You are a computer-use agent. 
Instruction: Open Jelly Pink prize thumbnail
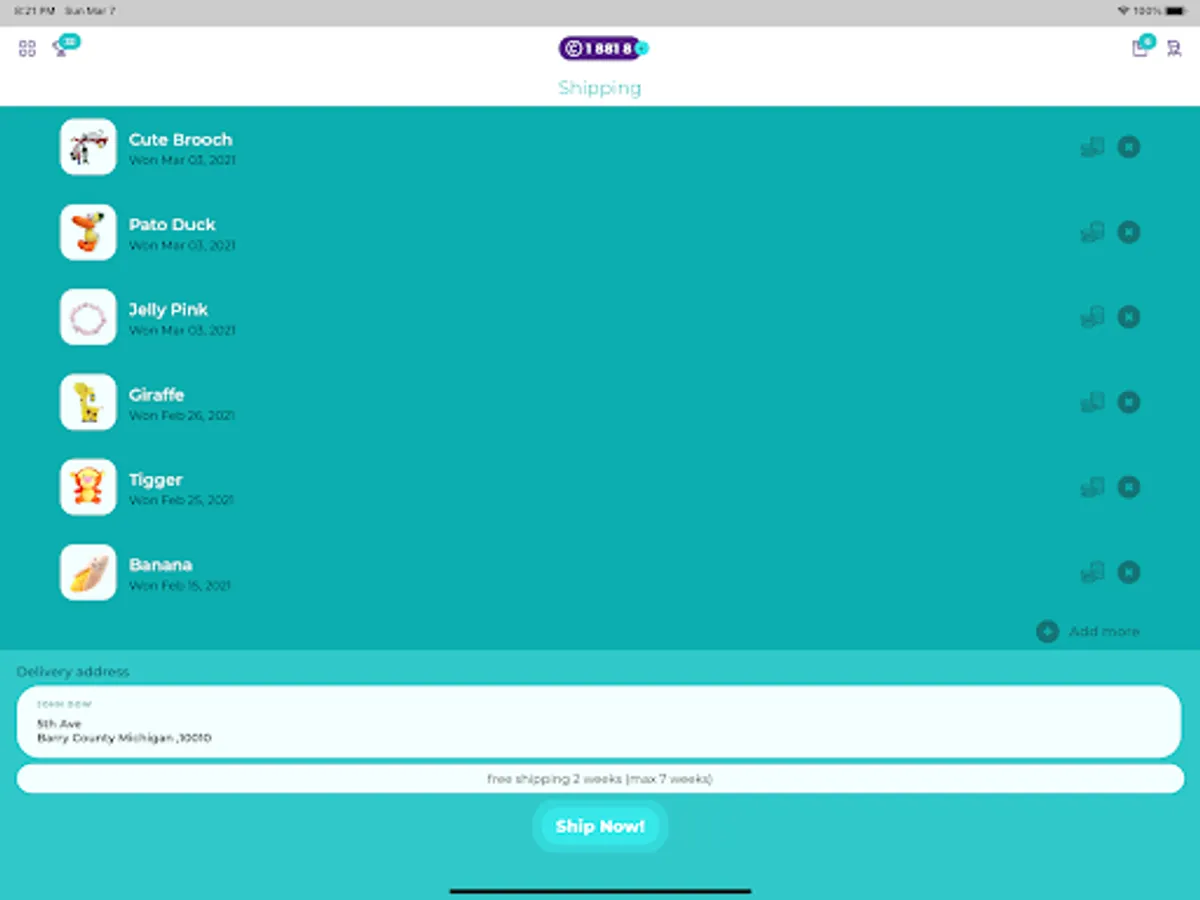88,317
